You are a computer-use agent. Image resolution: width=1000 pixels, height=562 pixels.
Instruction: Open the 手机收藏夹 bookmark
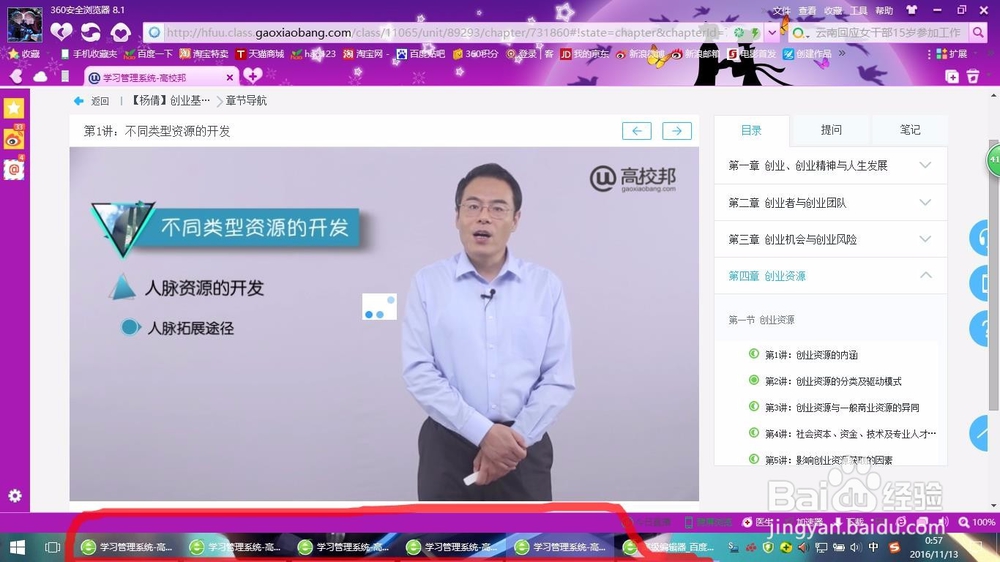(89, 54)
